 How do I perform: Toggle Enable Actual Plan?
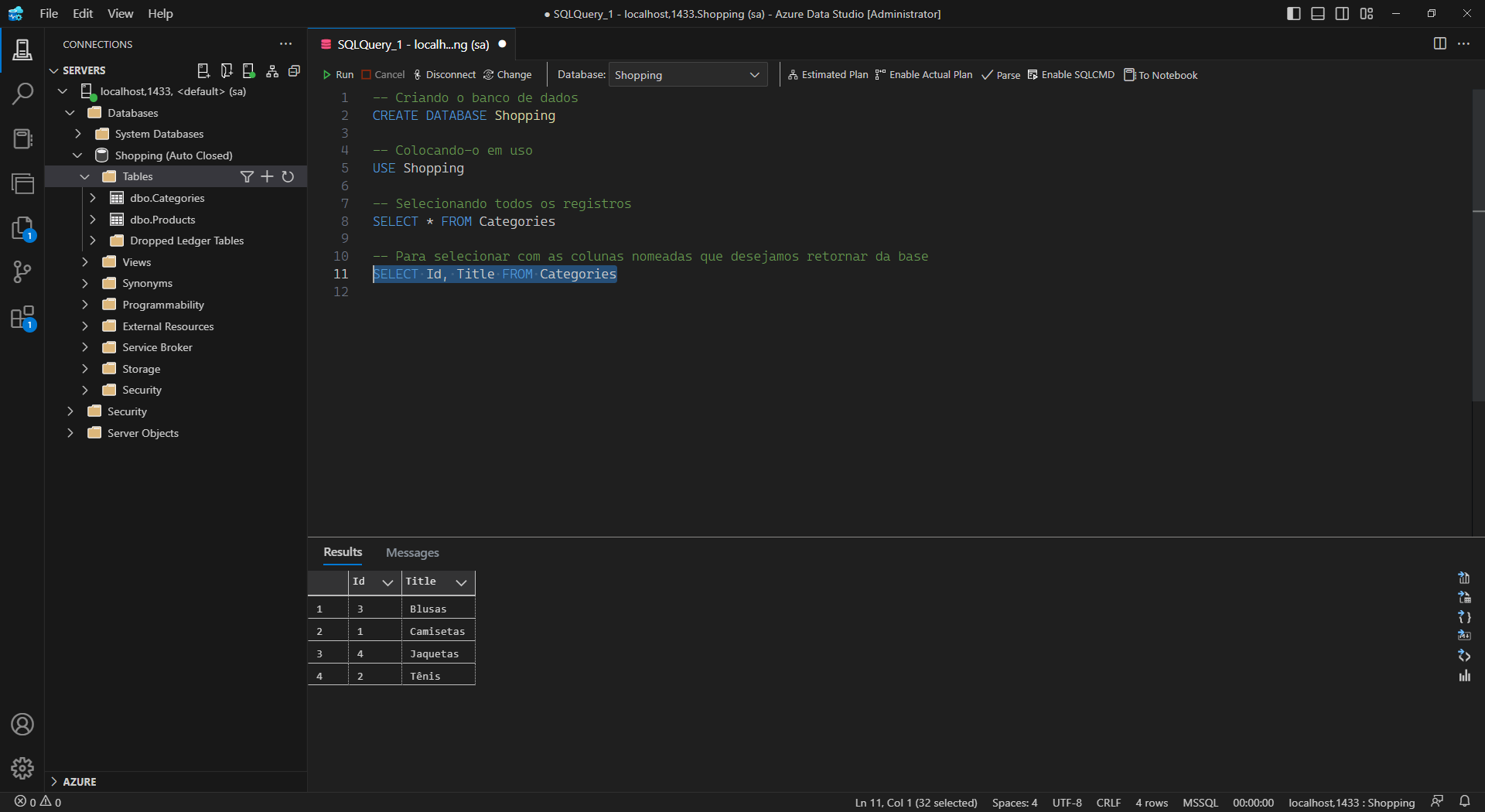924,75
